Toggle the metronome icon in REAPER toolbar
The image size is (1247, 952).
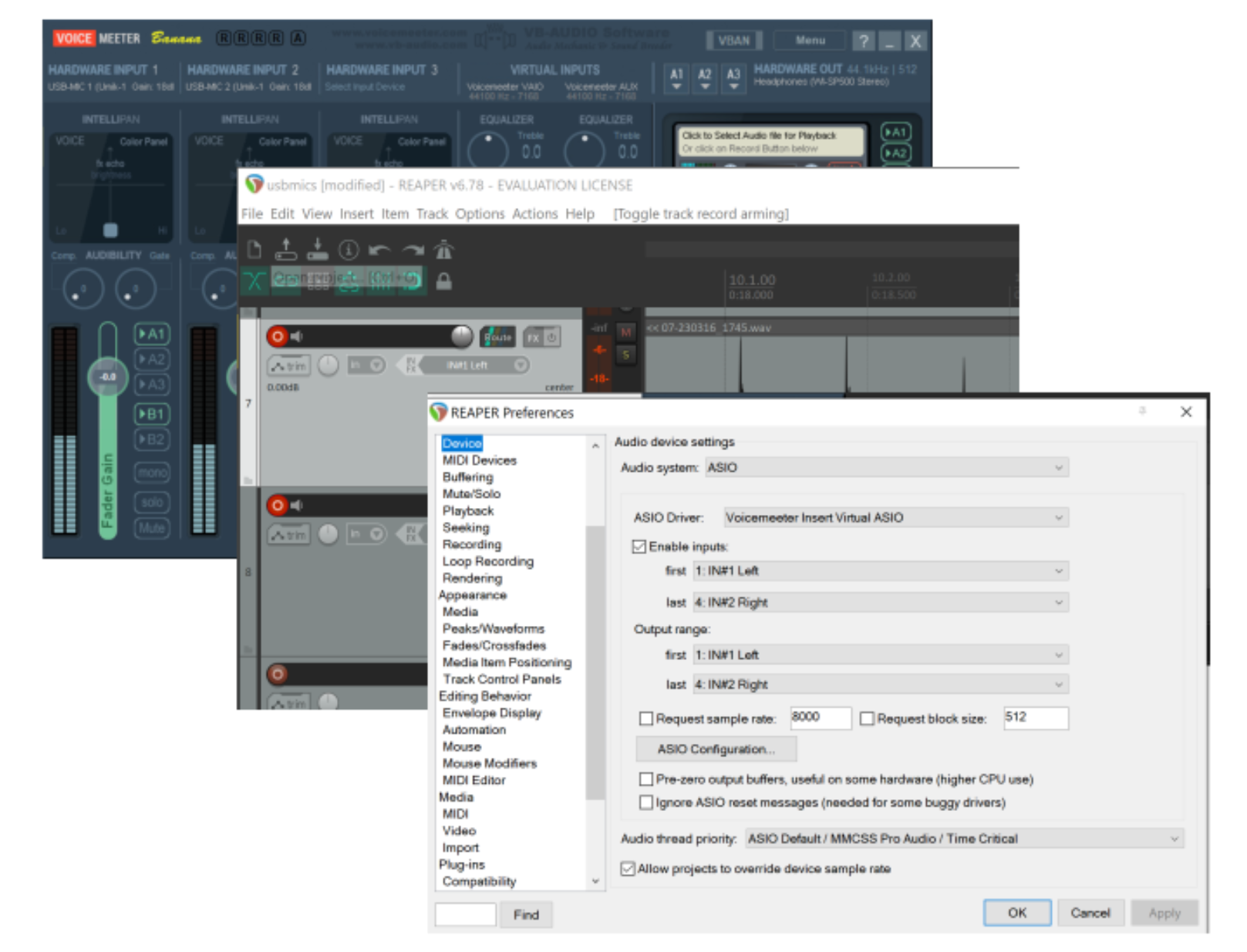[443, 249]
